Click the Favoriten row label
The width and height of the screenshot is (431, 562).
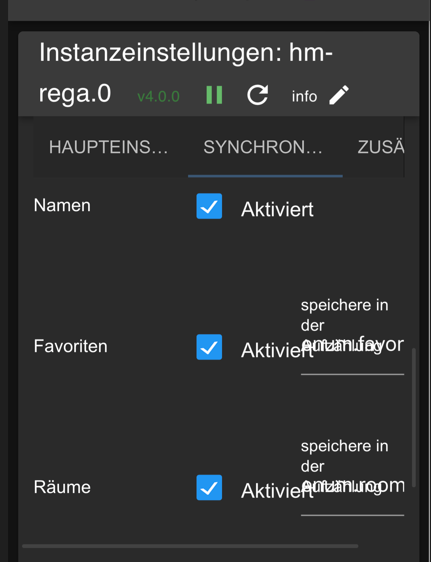coord(71,346)
